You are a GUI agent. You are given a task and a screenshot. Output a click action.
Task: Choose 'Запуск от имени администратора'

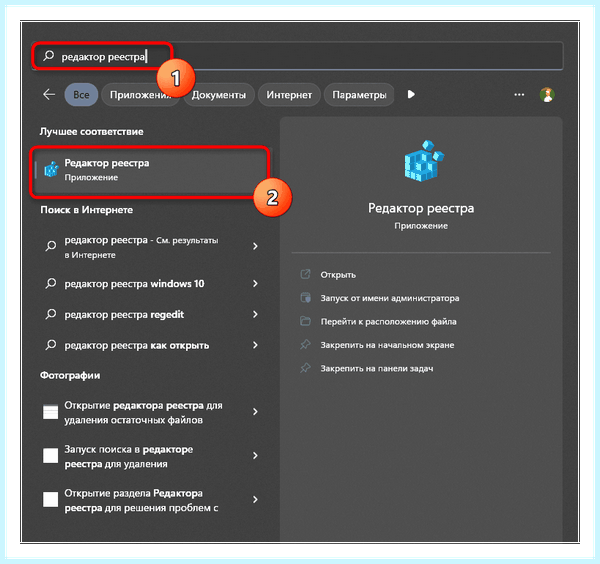[390, 298]
